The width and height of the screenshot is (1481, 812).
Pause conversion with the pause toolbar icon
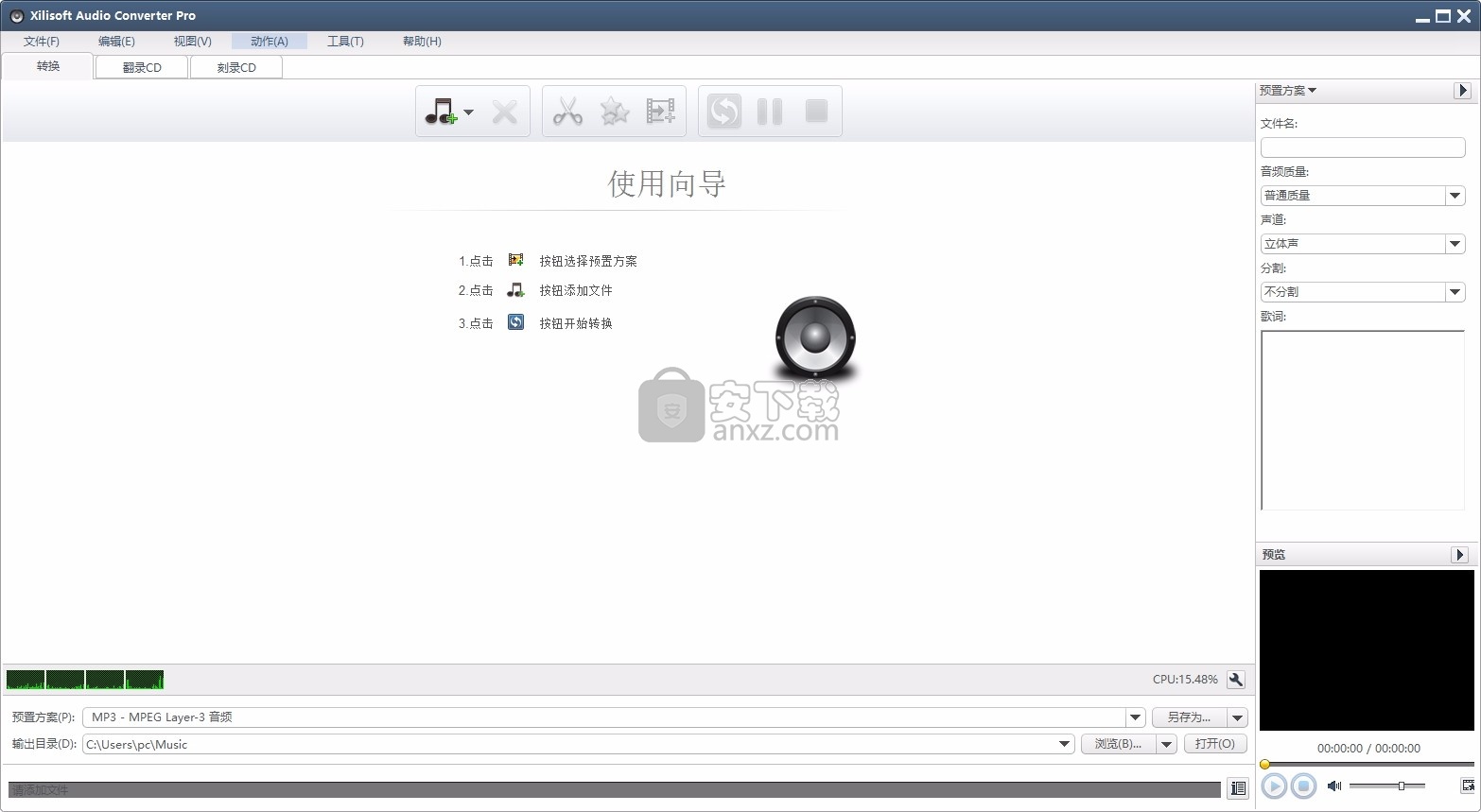tap(770, 112)
